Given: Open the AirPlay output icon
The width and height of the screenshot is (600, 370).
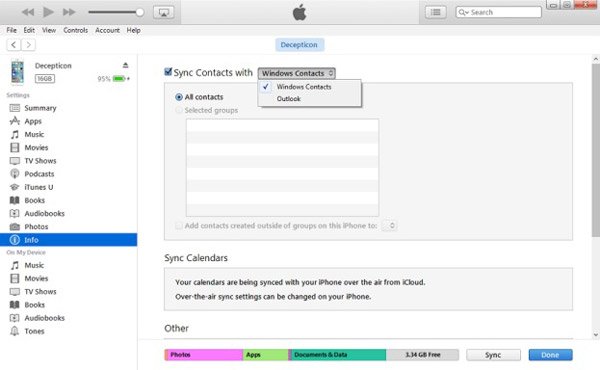Looking at the screenshot, I should coord(164,12).
